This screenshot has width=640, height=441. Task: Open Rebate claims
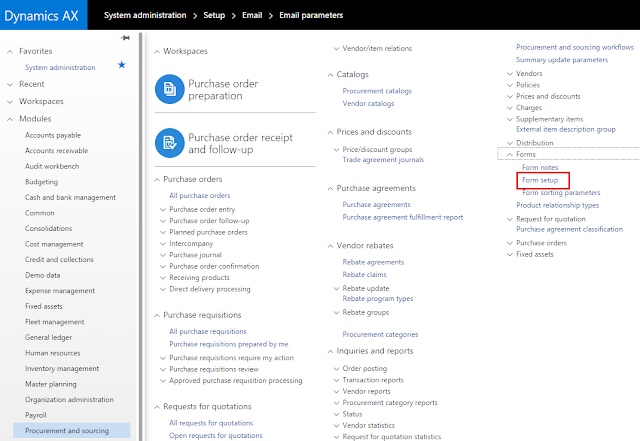pos(364,274)
